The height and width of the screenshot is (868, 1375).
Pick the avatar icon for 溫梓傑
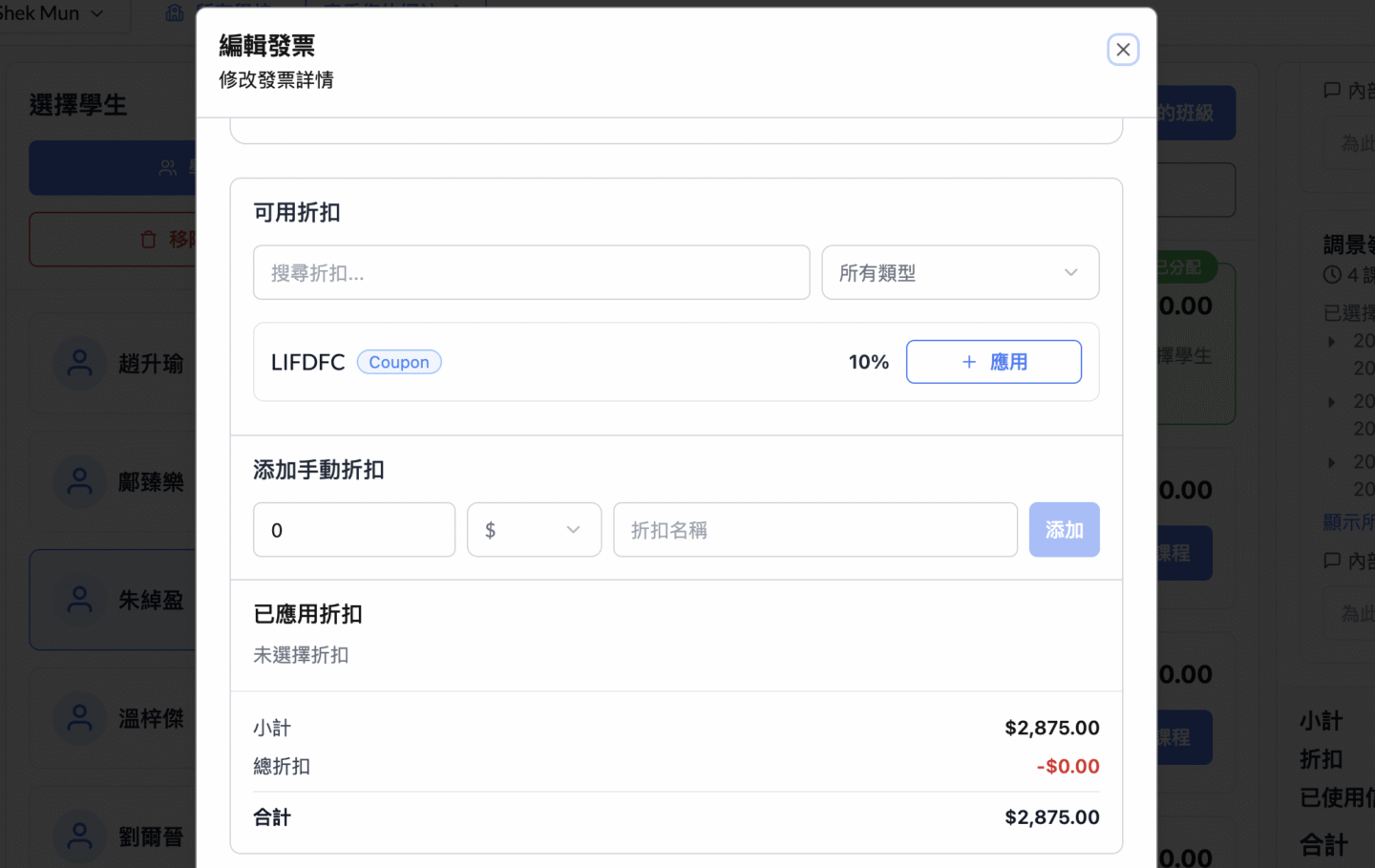point(80,719)
